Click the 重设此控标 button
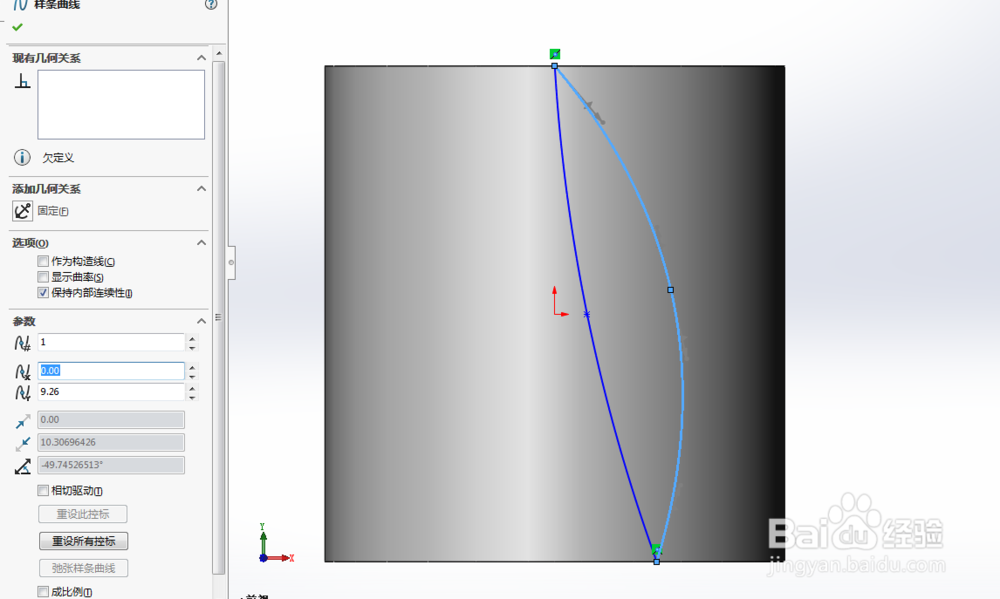 click(x=83, y=514)
